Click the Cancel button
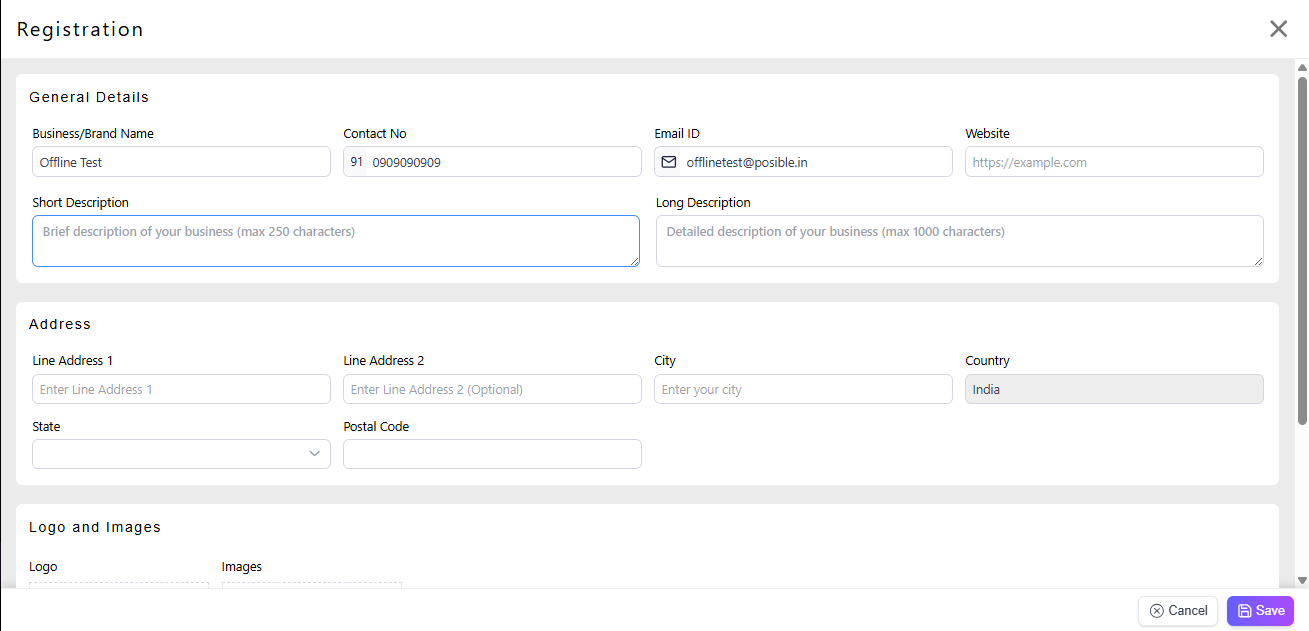Image resolution: width=1309 pixels, height=631 pixels. pyautogui.click(x=1178, y=611)
